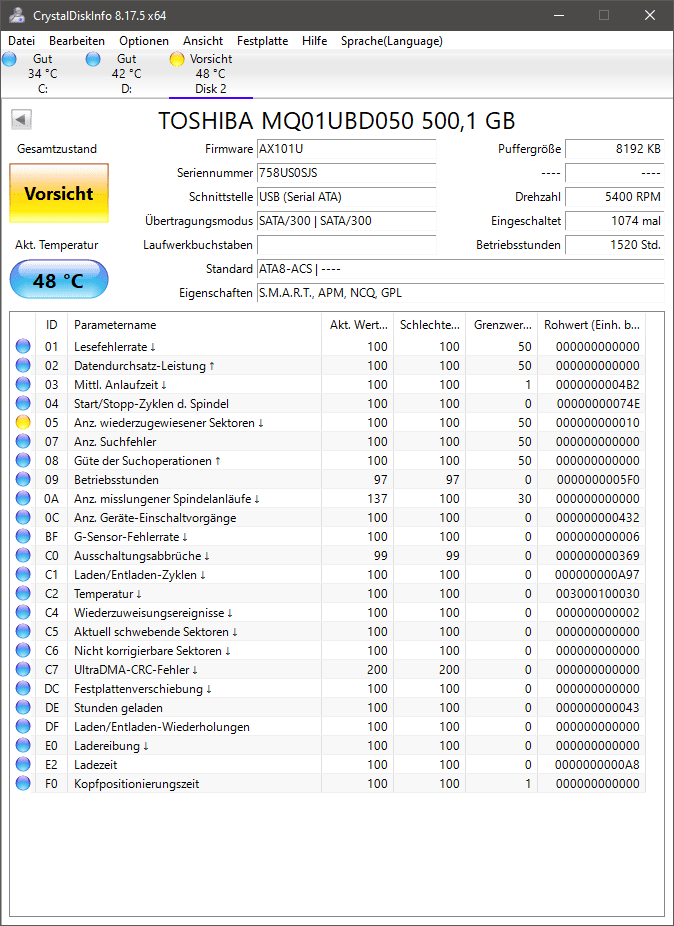Screen dimensions: 674x926
Task: Click the status icon for Ladezeit
Action: point(23,764)
